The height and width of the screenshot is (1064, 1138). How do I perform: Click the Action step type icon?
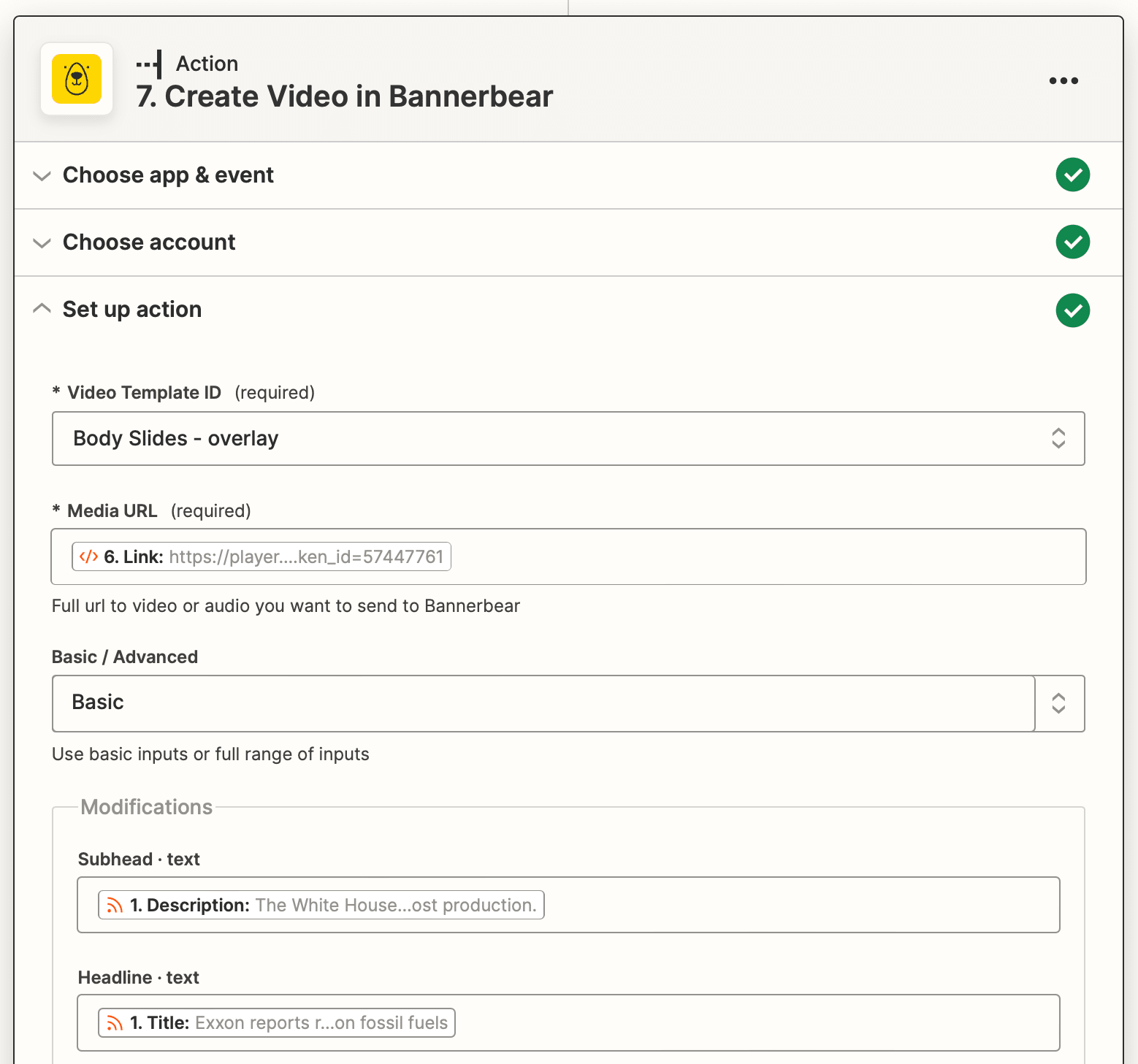[150, 64]
